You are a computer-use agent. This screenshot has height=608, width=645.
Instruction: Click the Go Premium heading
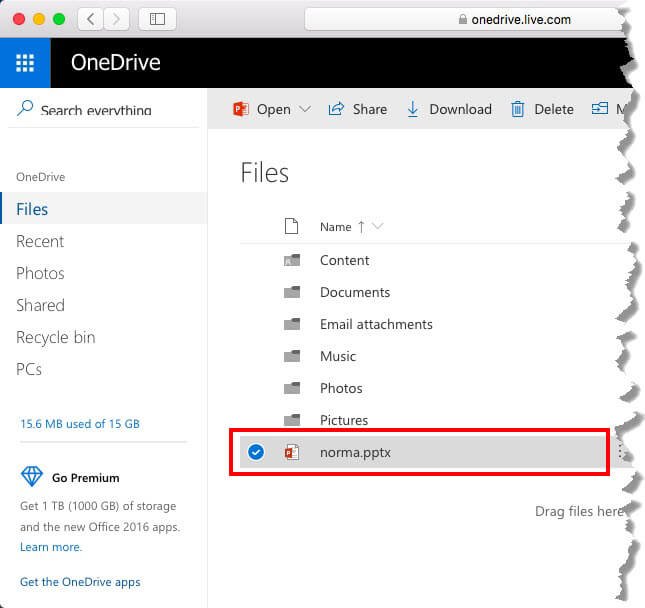pyautogui.click(x=86, y=478)
